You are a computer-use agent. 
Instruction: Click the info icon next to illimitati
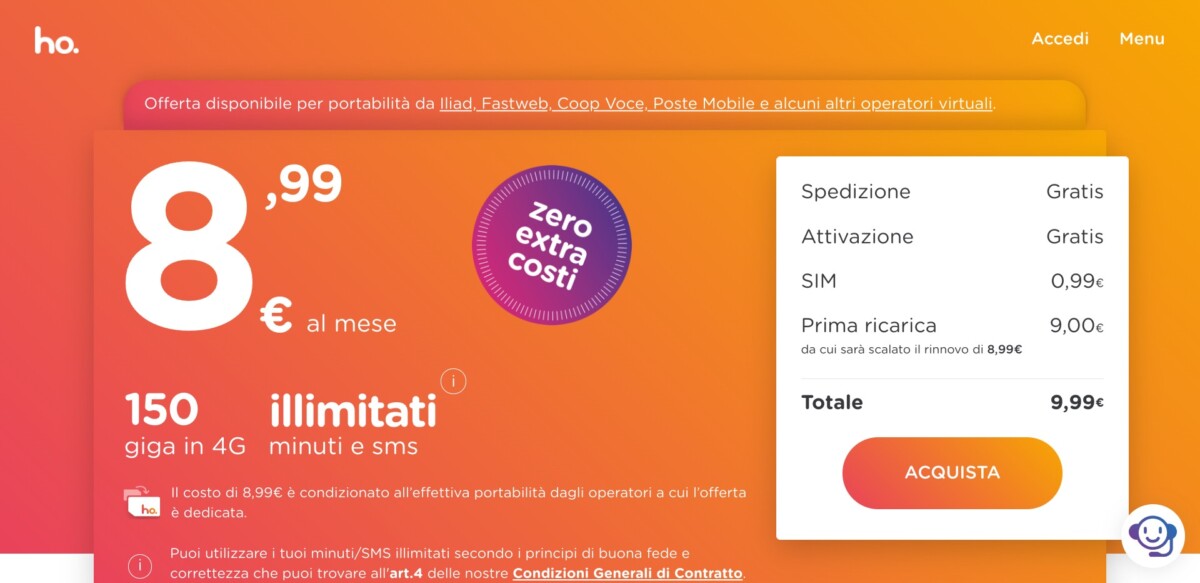453,381
